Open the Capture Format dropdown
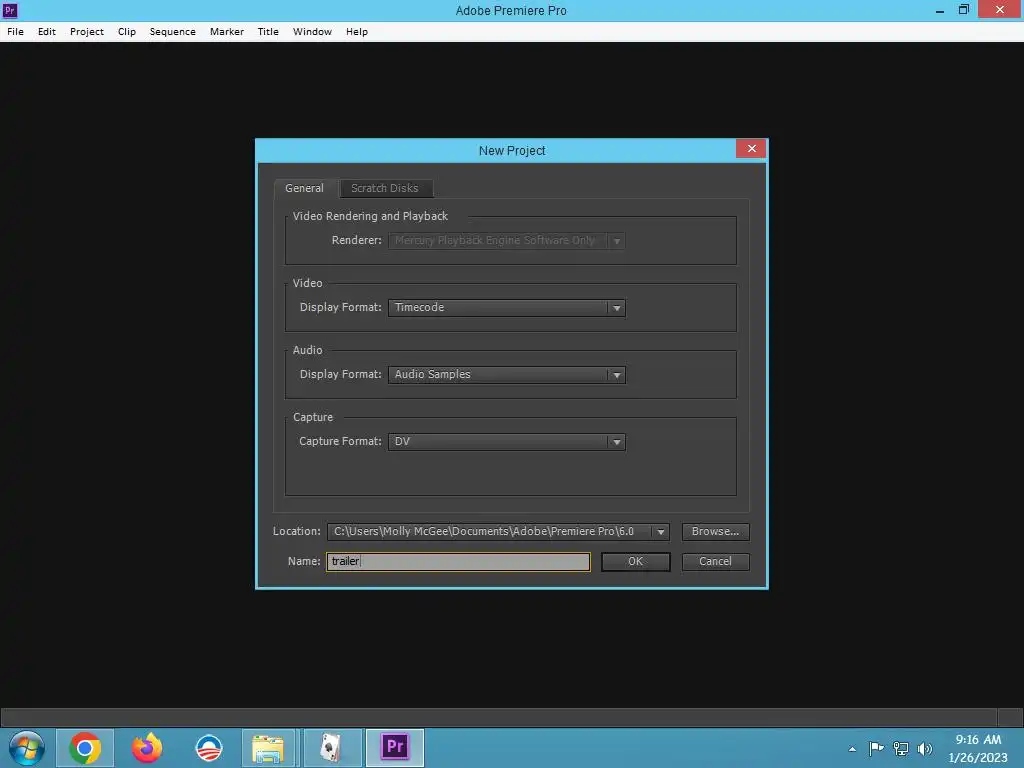Screen dimensions: 1024x768 507,441
